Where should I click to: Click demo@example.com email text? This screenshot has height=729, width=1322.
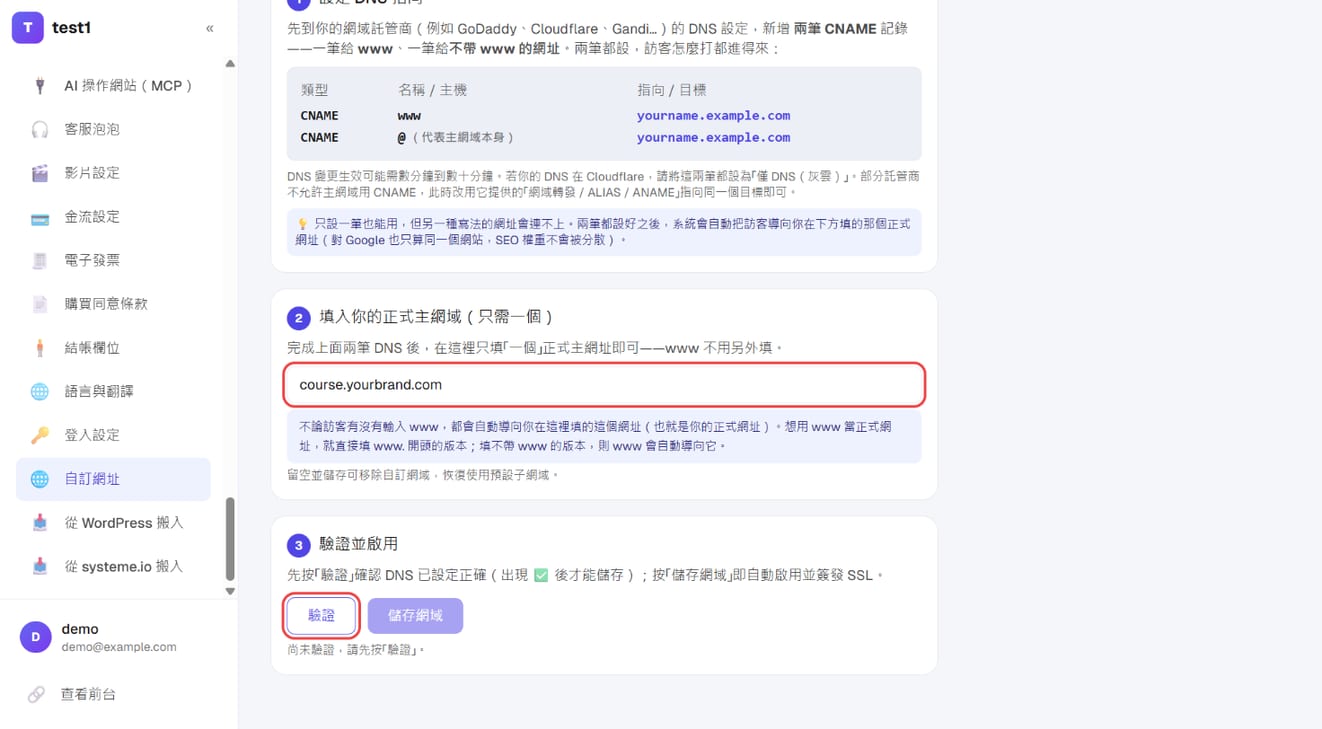119,647
